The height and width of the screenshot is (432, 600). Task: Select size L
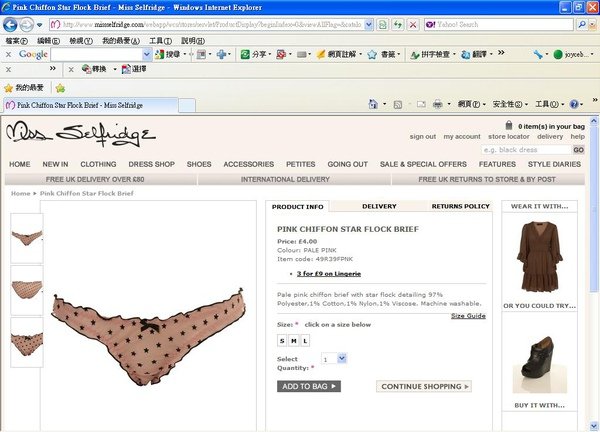tap(305, 341)
